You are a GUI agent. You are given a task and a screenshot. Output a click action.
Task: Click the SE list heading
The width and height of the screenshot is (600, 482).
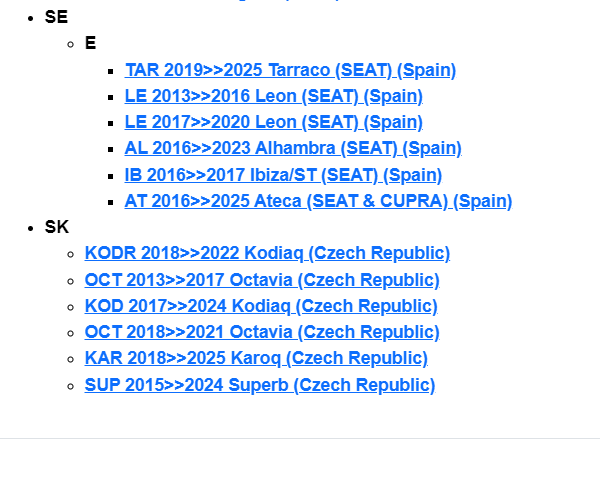click(x=56, y=17)
